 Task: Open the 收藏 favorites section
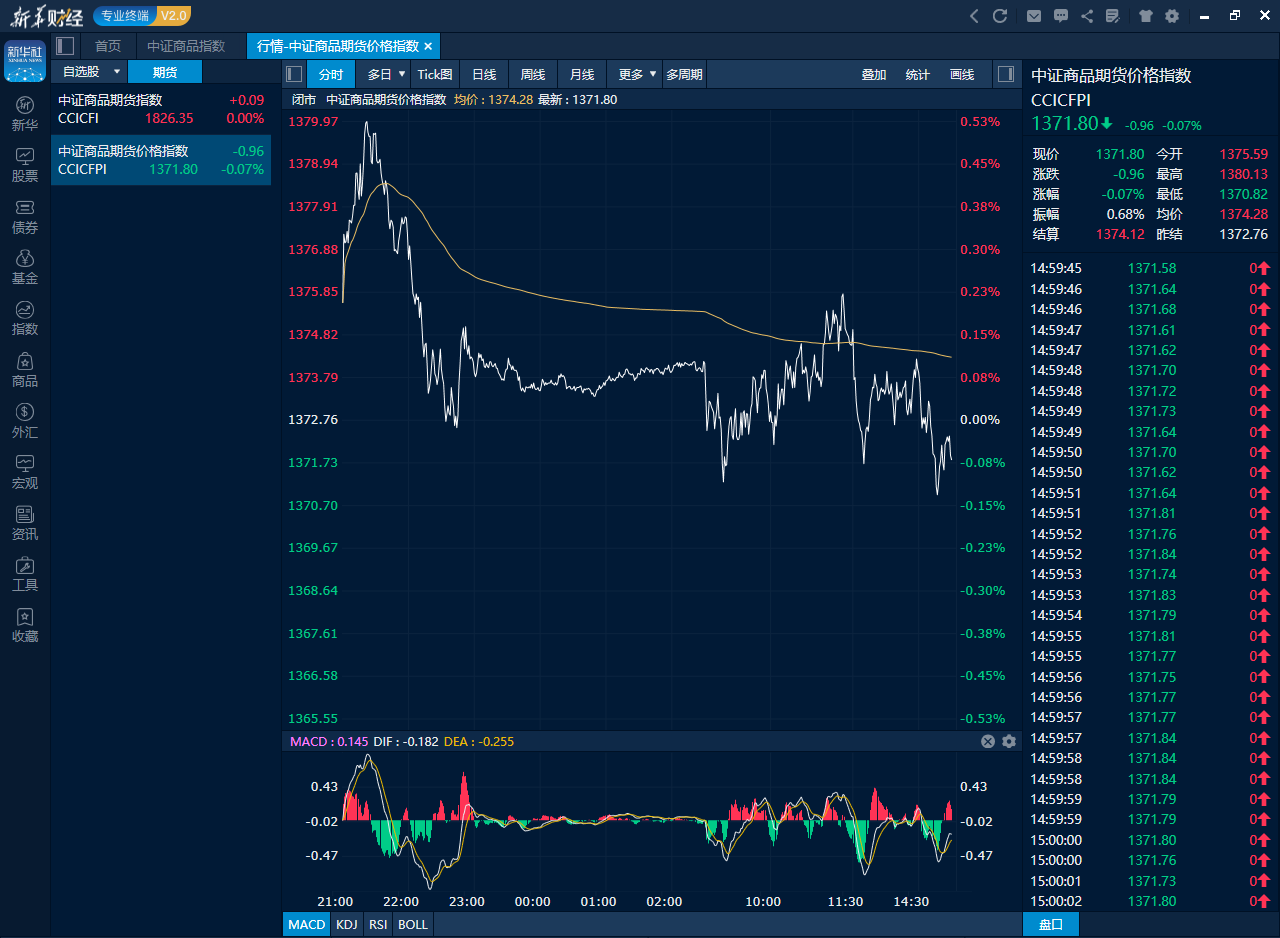point(25,625)
